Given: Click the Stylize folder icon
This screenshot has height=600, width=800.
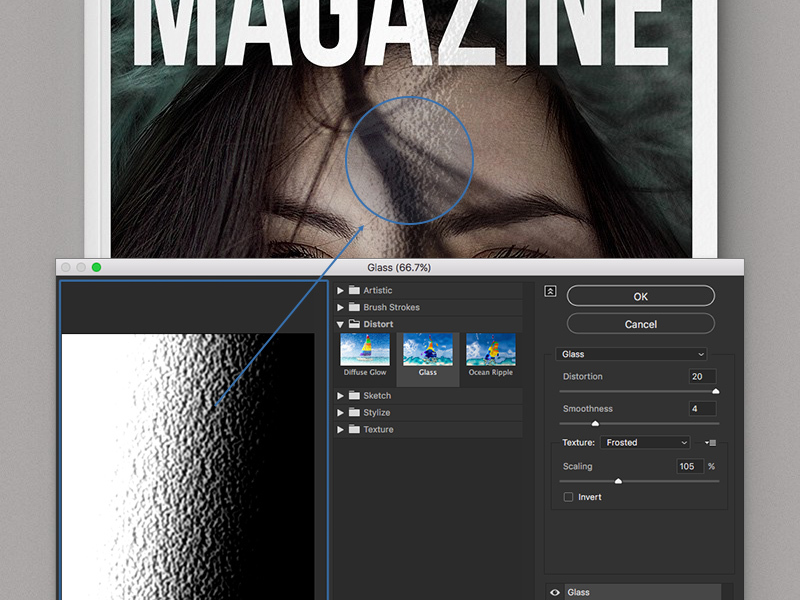Looking at the screenshot, I should coord(354,413).
